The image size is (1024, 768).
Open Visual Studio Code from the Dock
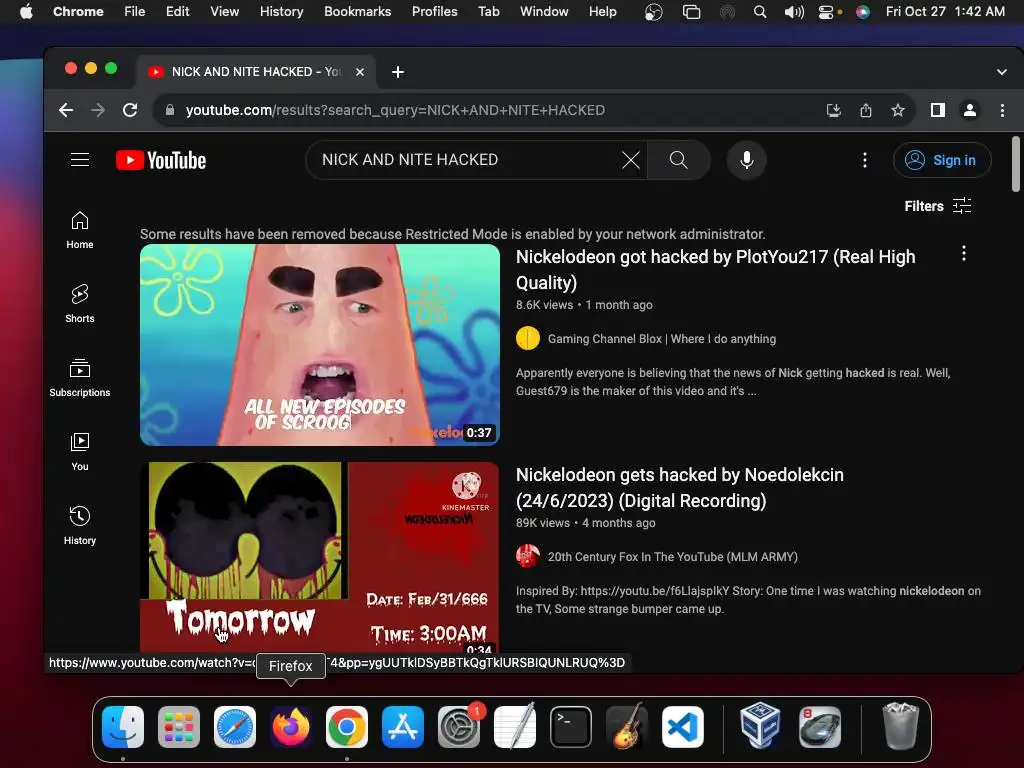click(682, 727)
